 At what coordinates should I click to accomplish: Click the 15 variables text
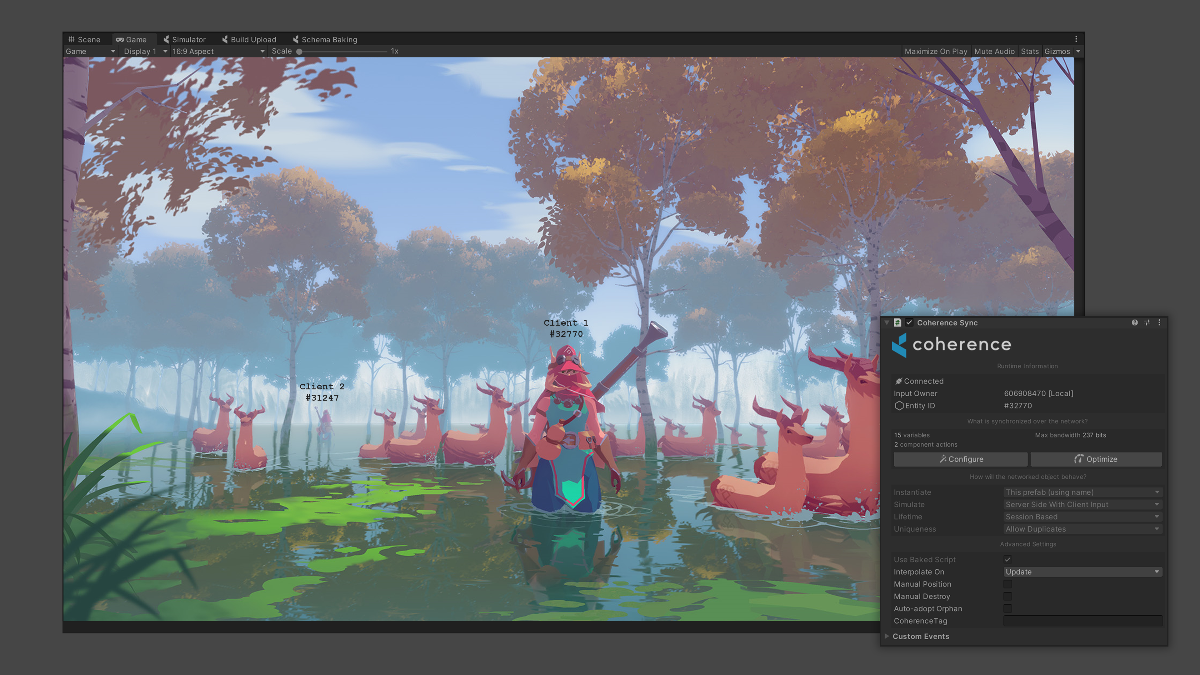pos(912,435)
